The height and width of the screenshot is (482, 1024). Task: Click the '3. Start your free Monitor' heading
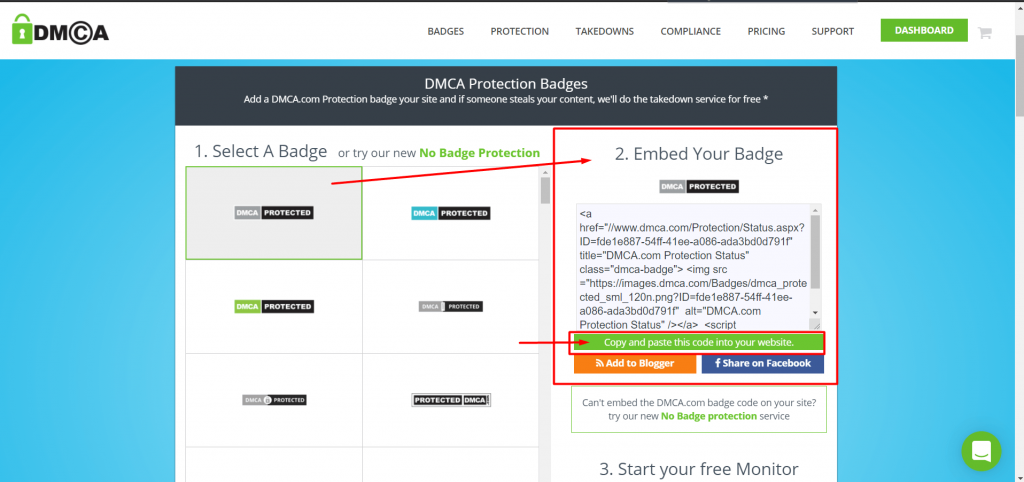699,469
